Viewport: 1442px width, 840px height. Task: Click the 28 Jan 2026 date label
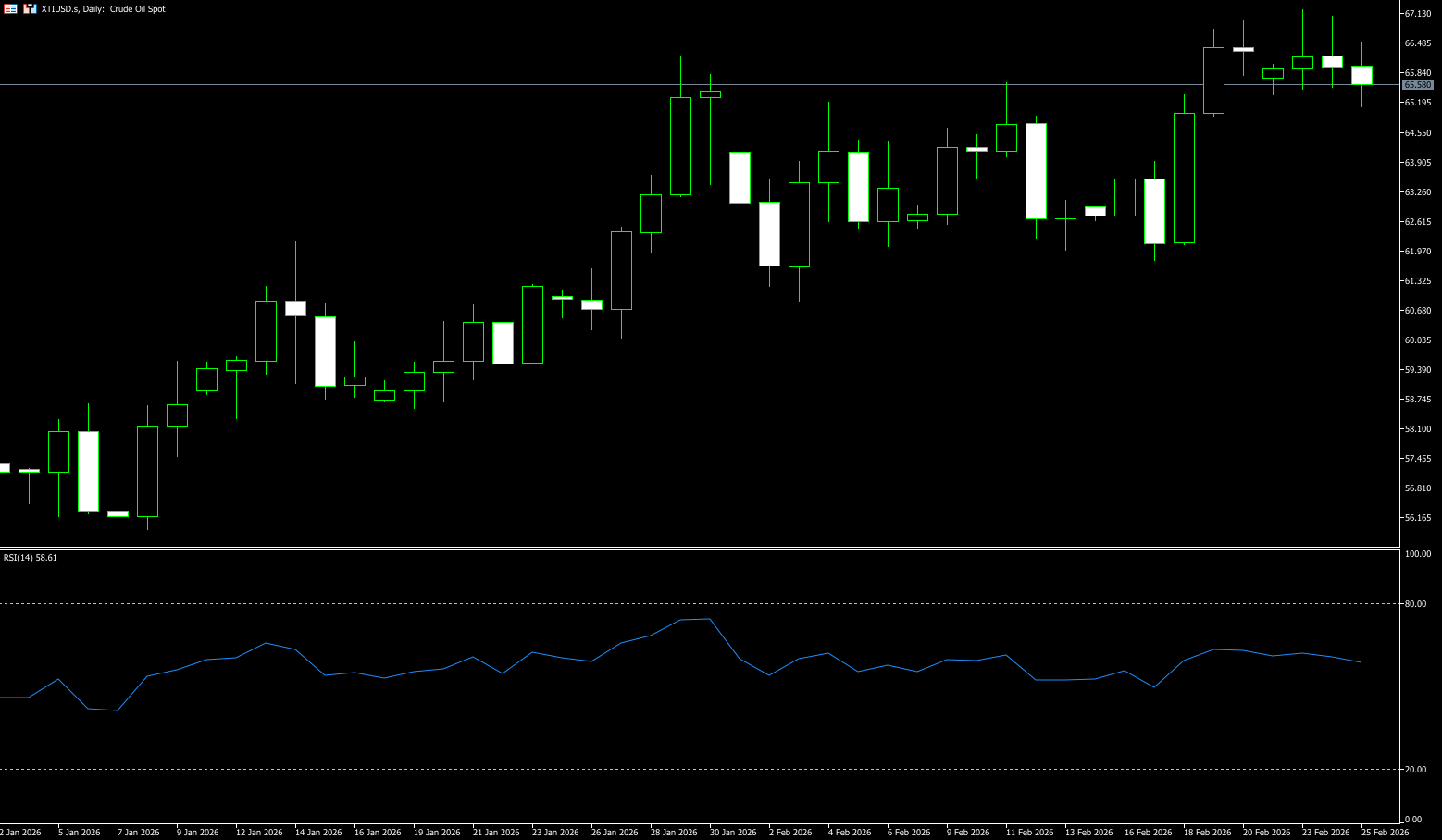674,833
